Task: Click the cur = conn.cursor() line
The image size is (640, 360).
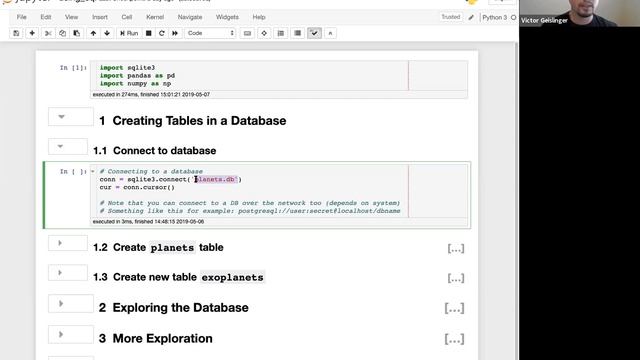Action: (137, 187)
